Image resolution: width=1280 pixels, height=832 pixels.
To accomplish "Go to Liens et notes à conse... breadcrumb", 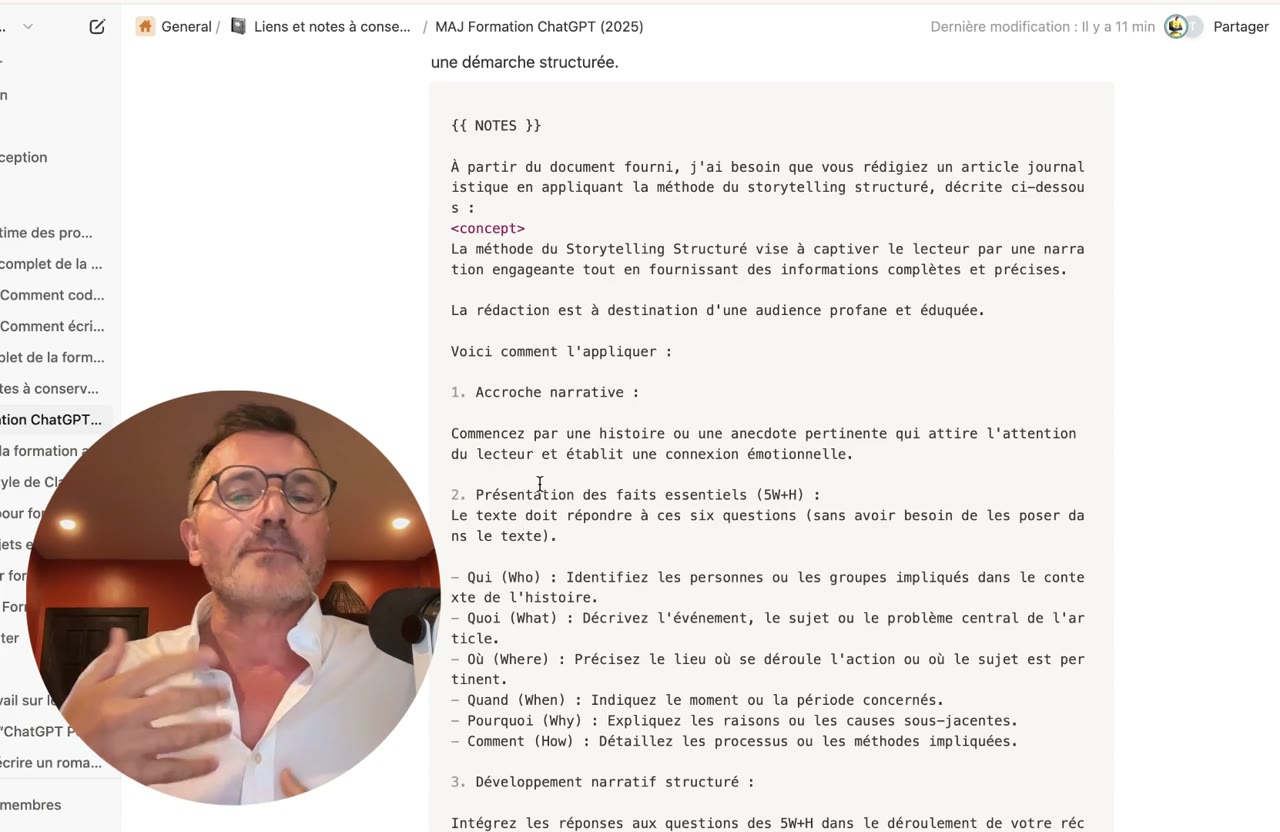I will pyautogui.click(x=332, y=27).
